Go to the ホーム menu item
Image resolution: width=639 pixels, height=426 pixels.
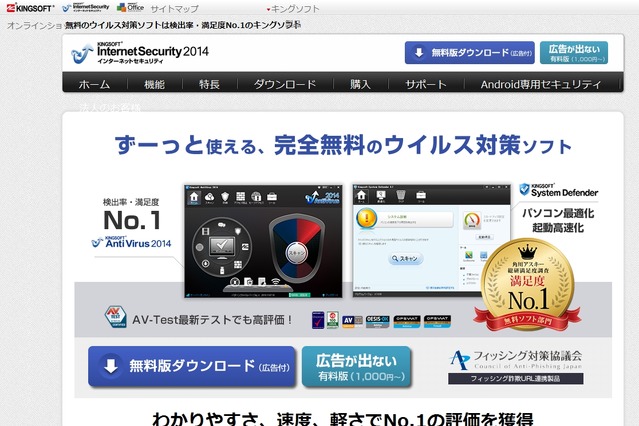click(x=94, y=84)
